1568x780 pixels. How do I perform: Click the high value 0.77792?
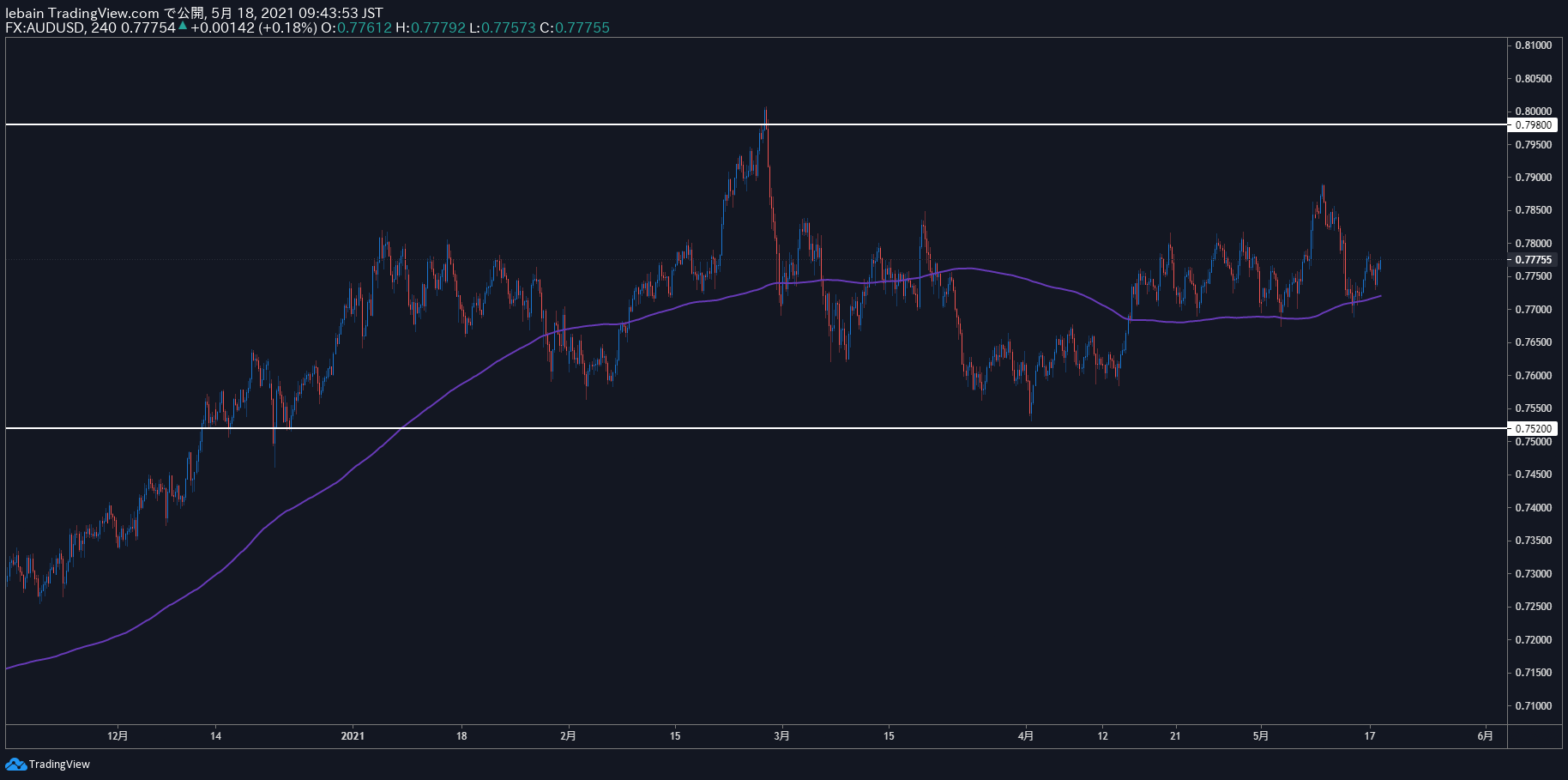[437, 27]
